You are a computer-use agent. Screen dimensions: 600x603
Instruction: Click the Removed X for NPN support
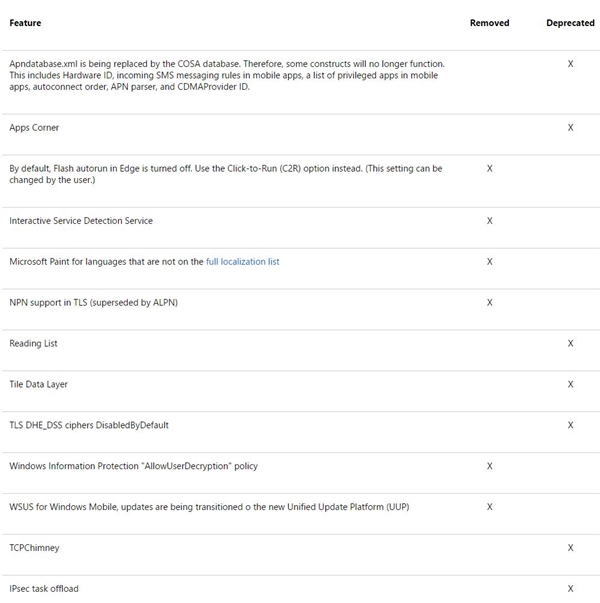click(x=489, y=302)
